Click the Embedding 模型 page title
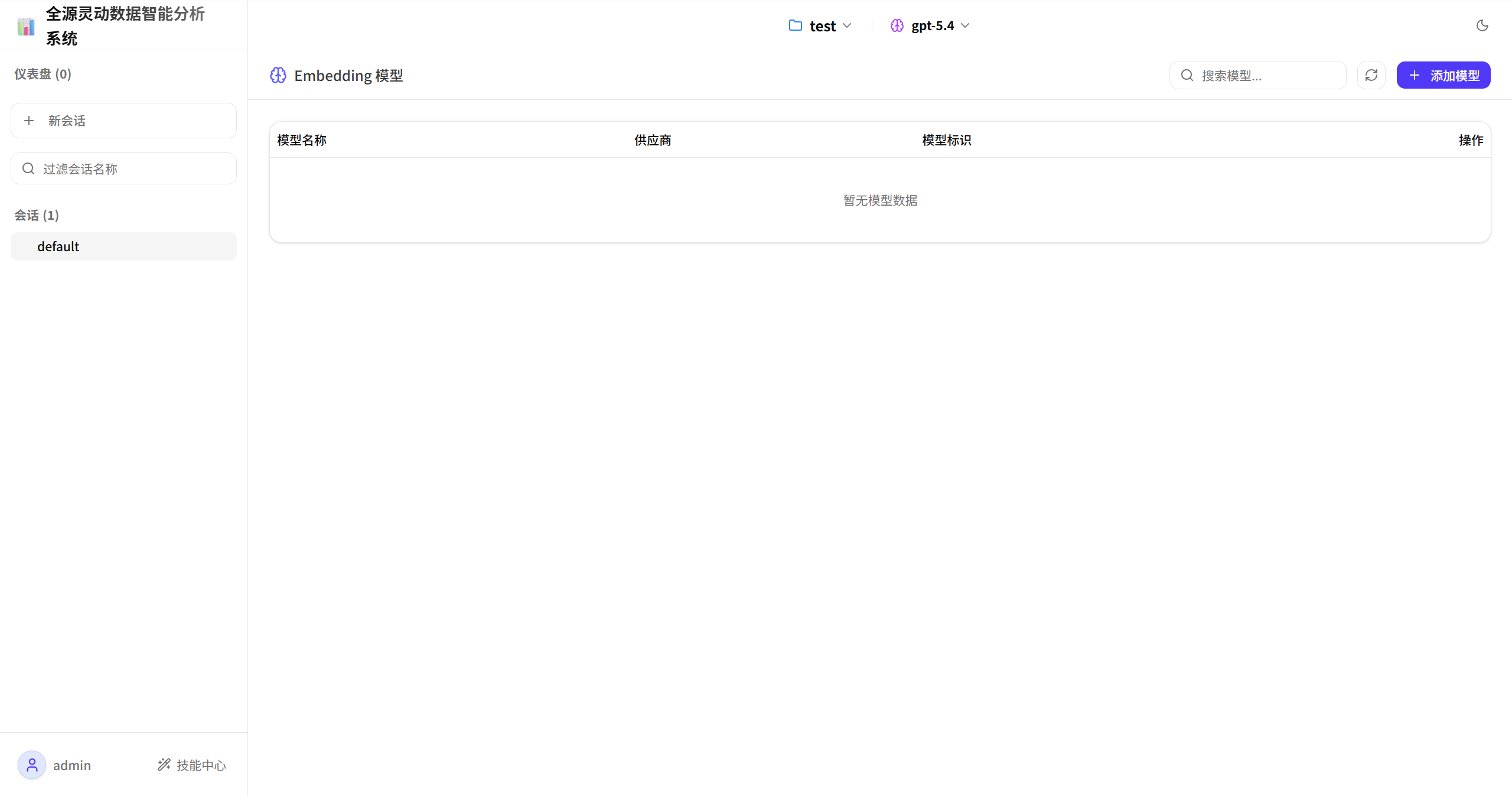 coord(348,76)
